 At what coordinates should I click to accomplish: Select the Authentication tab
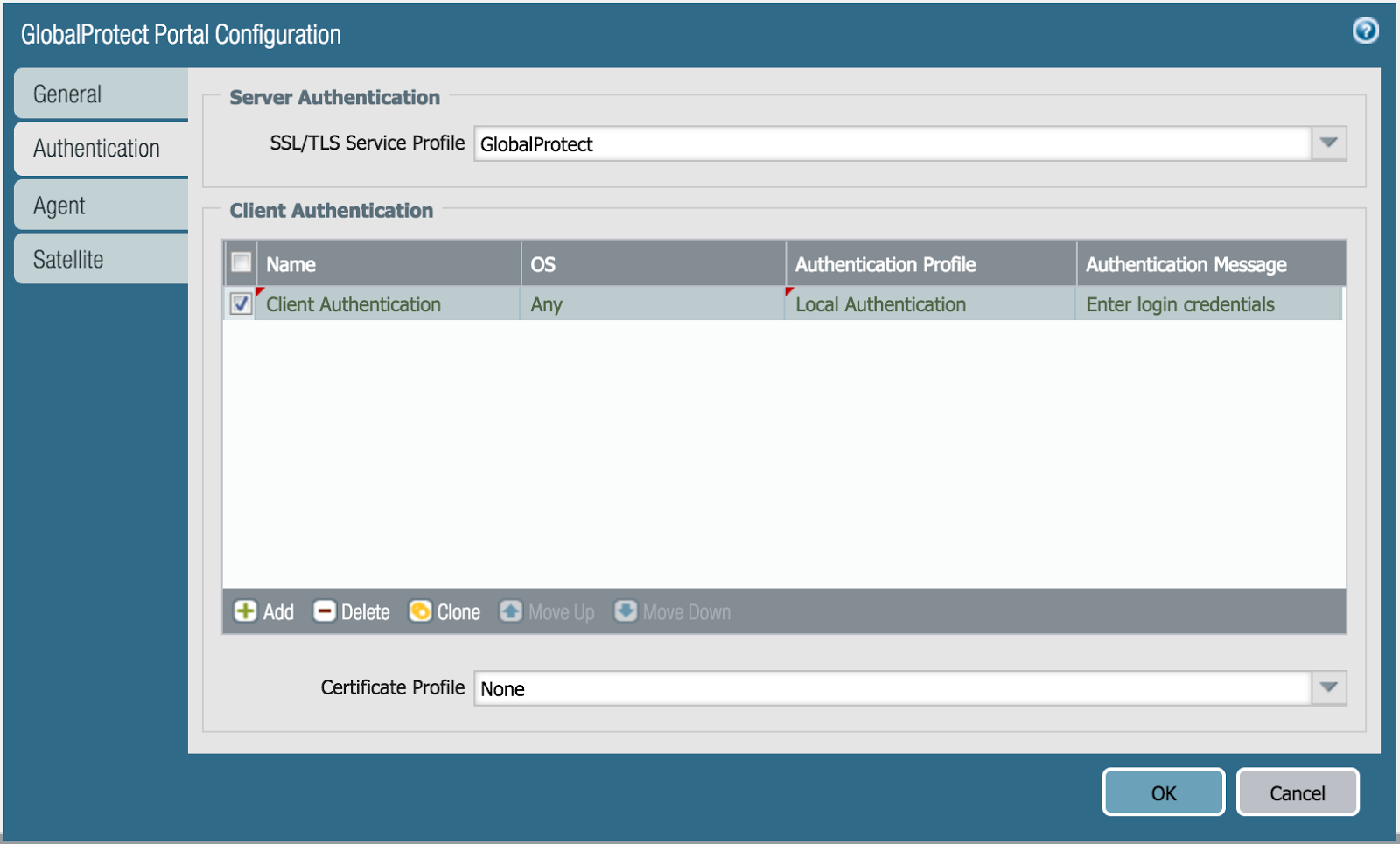click(x=101, y=148)
